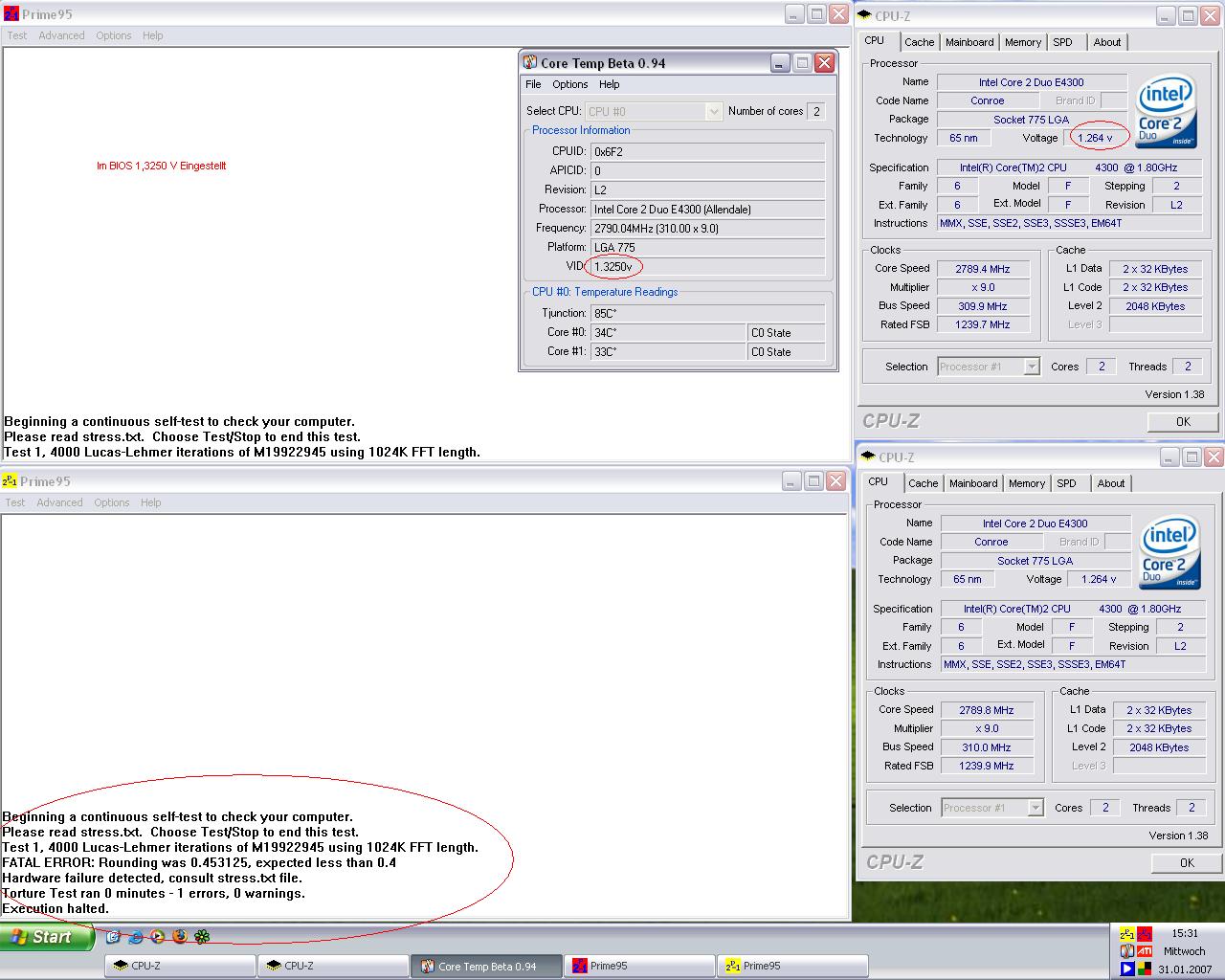Switch to About tab in upper CPU-Z
Viewport: 1225px width, 980px height.
tap(1107, 42)
